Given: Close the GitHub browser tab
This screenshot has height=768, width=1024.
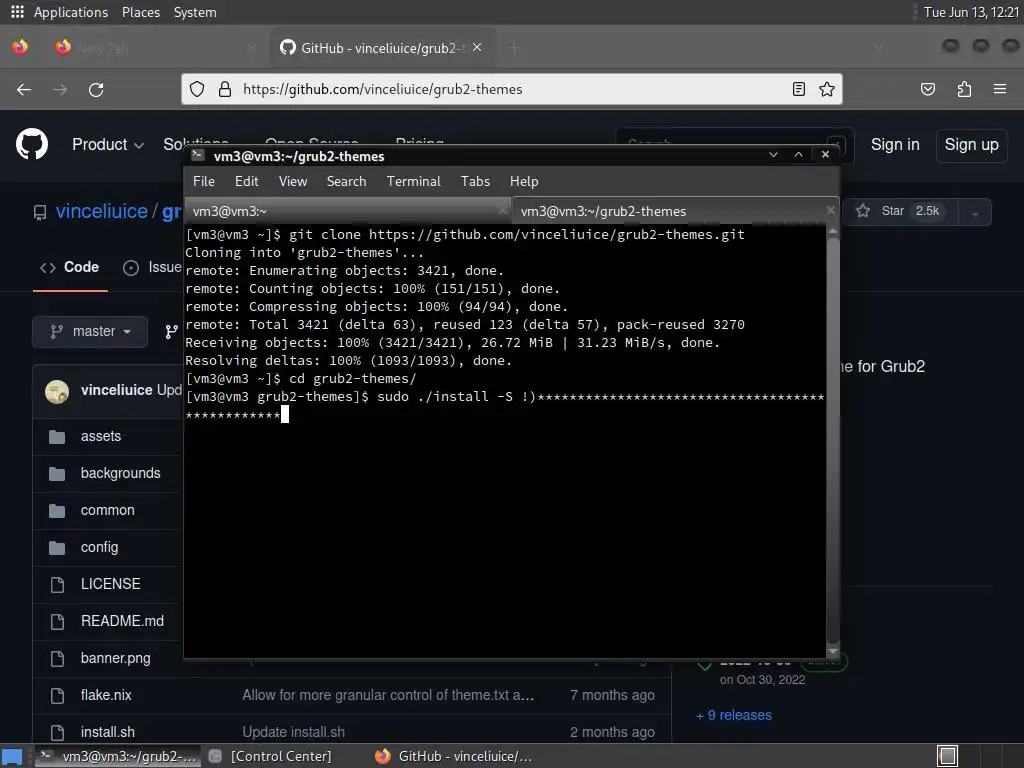Looking at the screenshot, I should click(x=477, y=48).
